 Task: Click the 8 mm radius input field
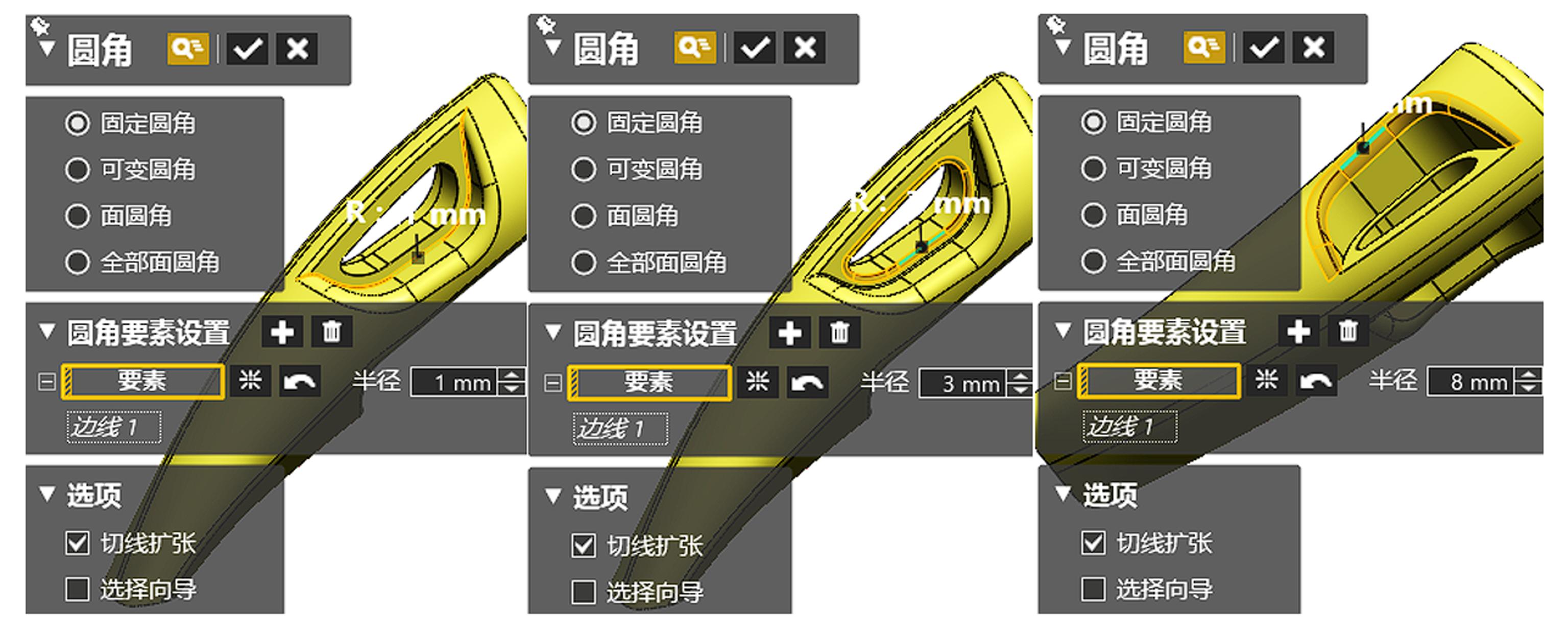[1470, 382]
